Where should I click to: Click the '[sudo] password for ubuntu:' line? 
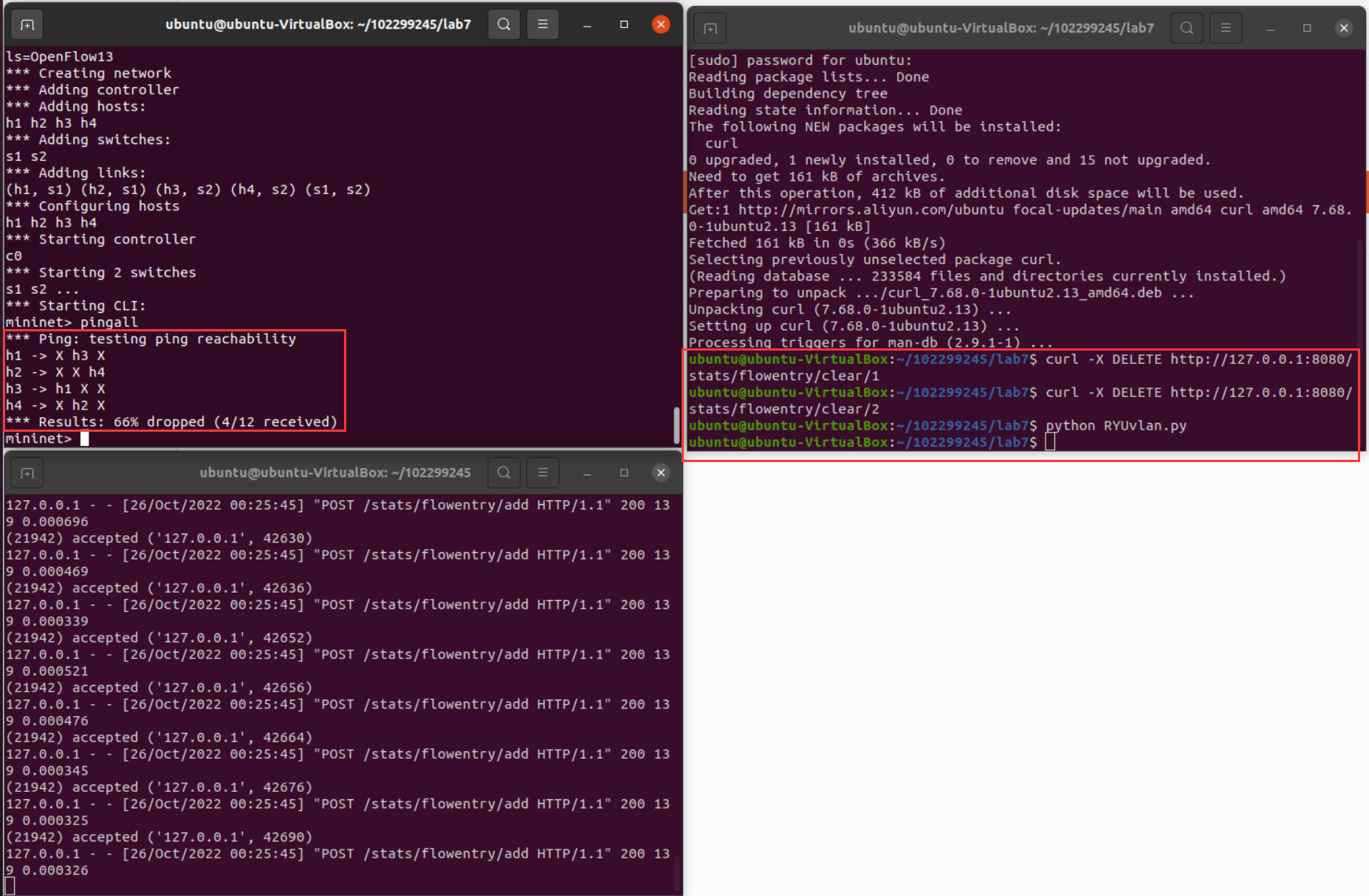tap(800, 61)
